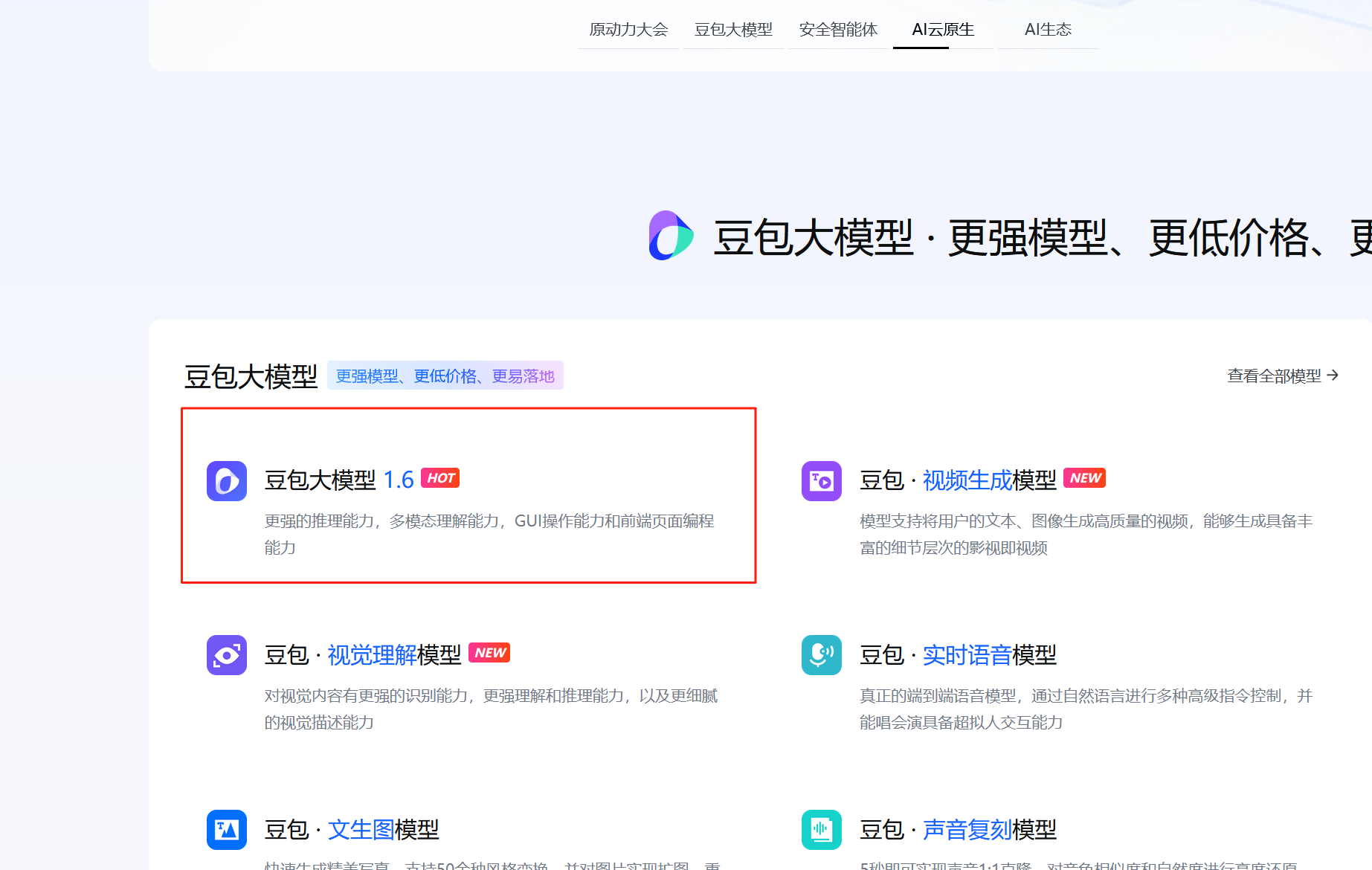Screen dimensions: 1372x870
Task: Go to the AI生态 tab
Action: point(1048,30)
